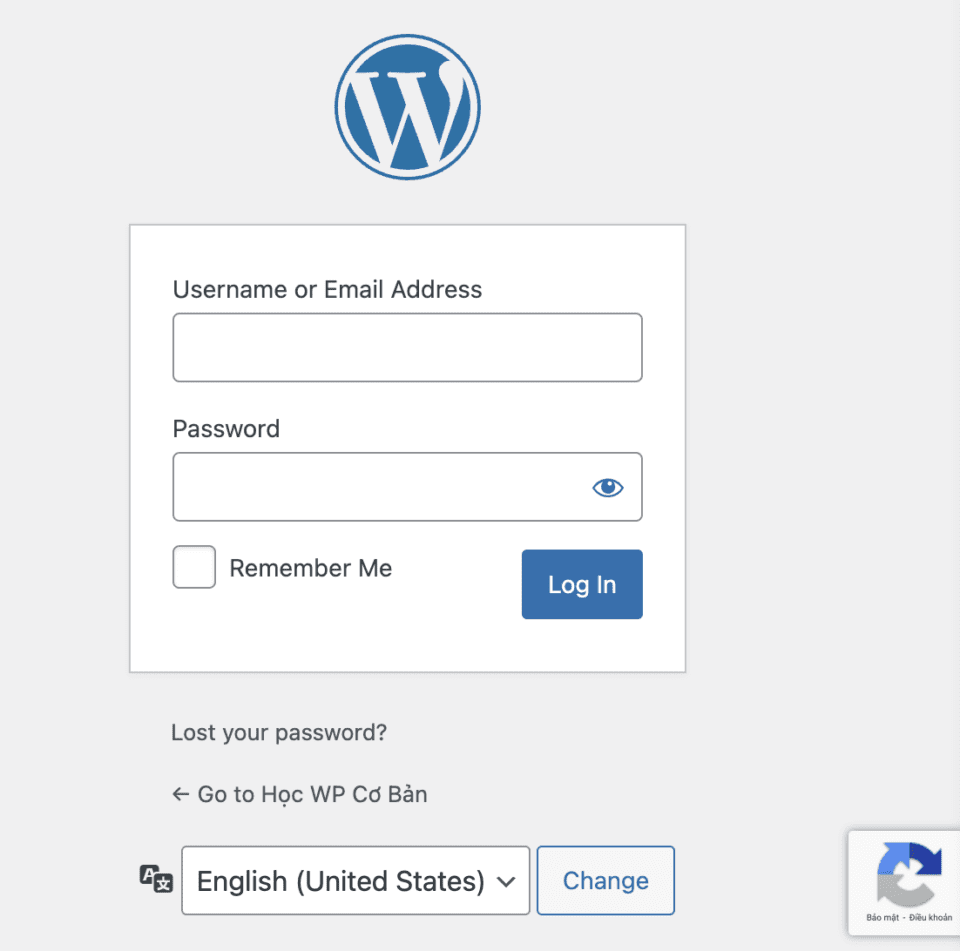This screenshot has height=951, width=960.
Task: Click the Change language button
Action: coord(605,881)
